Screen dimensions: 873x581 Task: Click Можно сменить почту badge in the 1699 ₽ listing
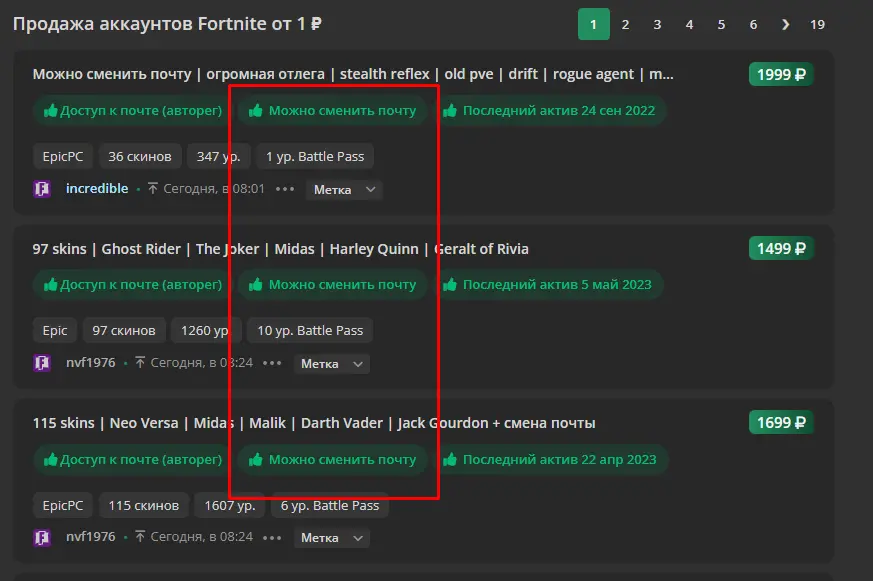click(x=332, y=460)
